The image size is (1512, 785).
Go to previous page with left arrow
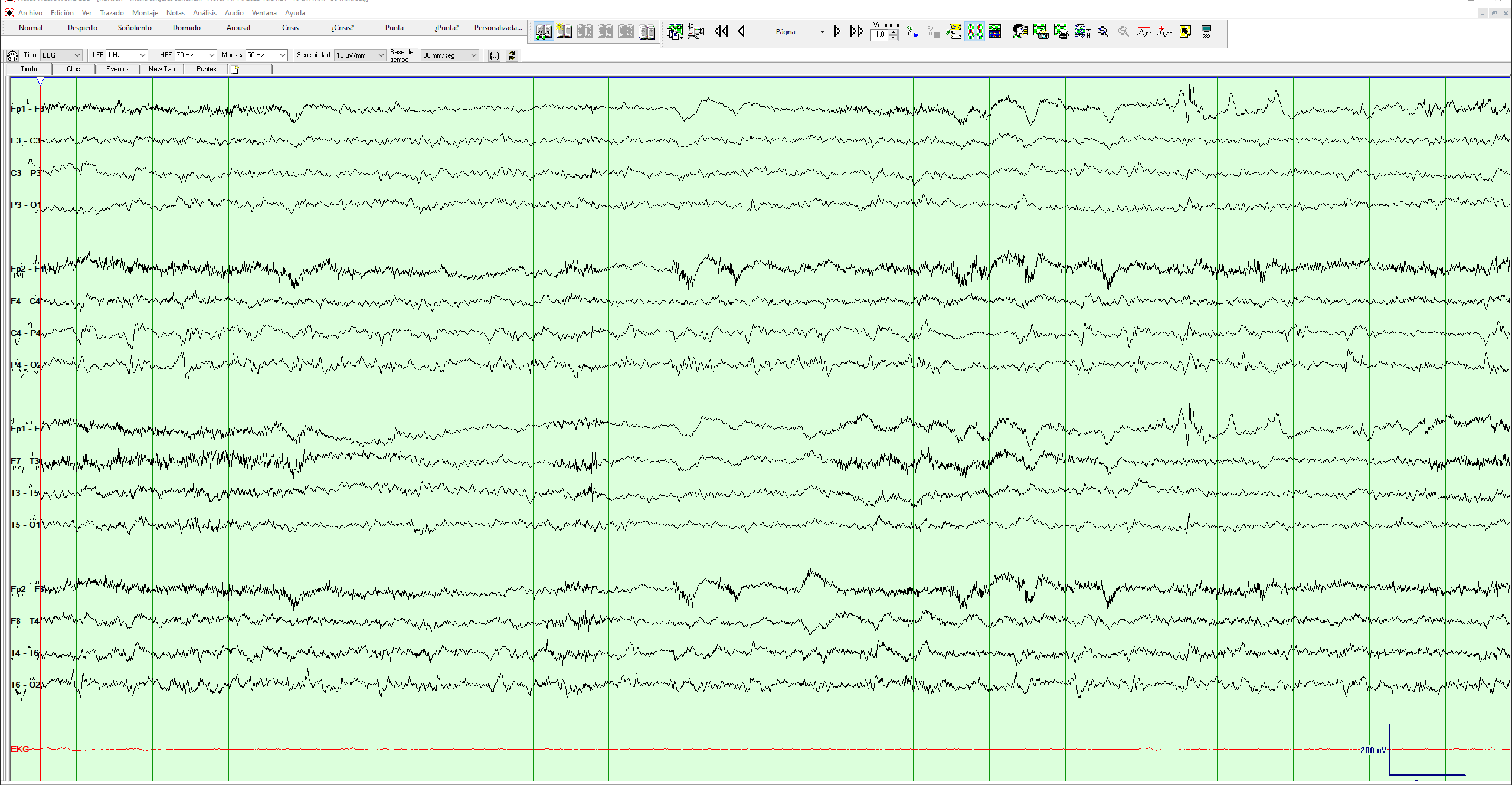coord(742,31)
